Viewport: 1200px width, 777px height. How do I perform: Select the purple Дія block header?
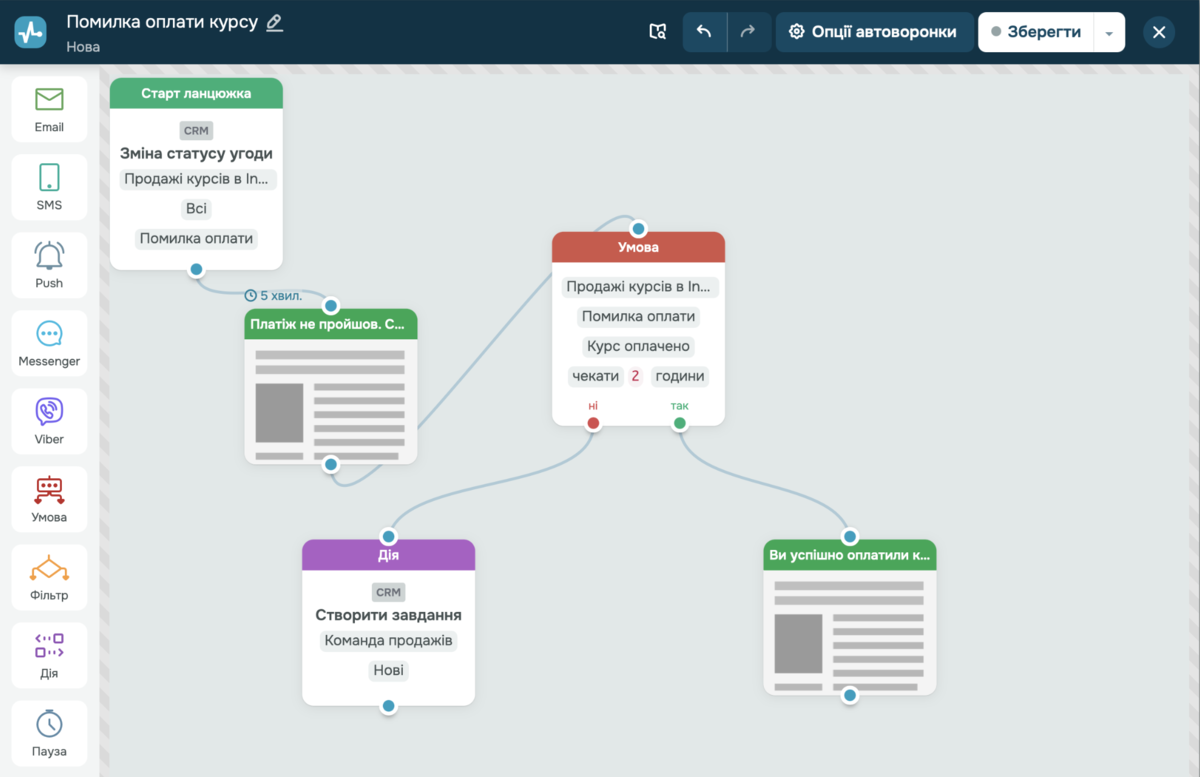point(388,555)
